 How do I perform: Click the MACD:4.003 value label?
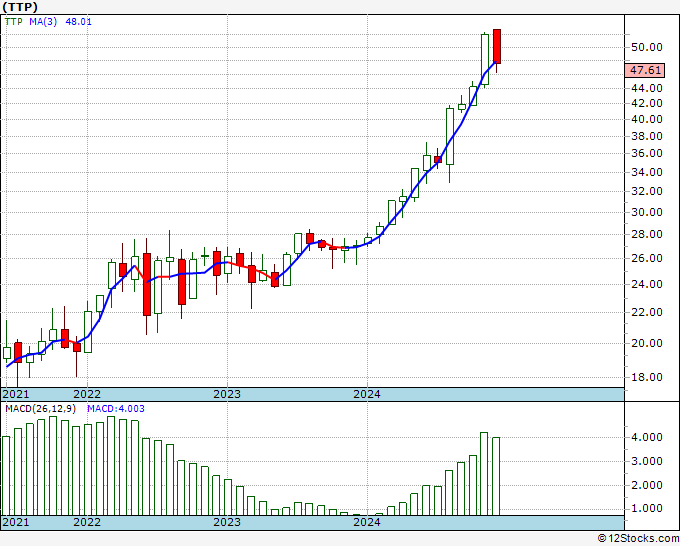click(110, 410)
